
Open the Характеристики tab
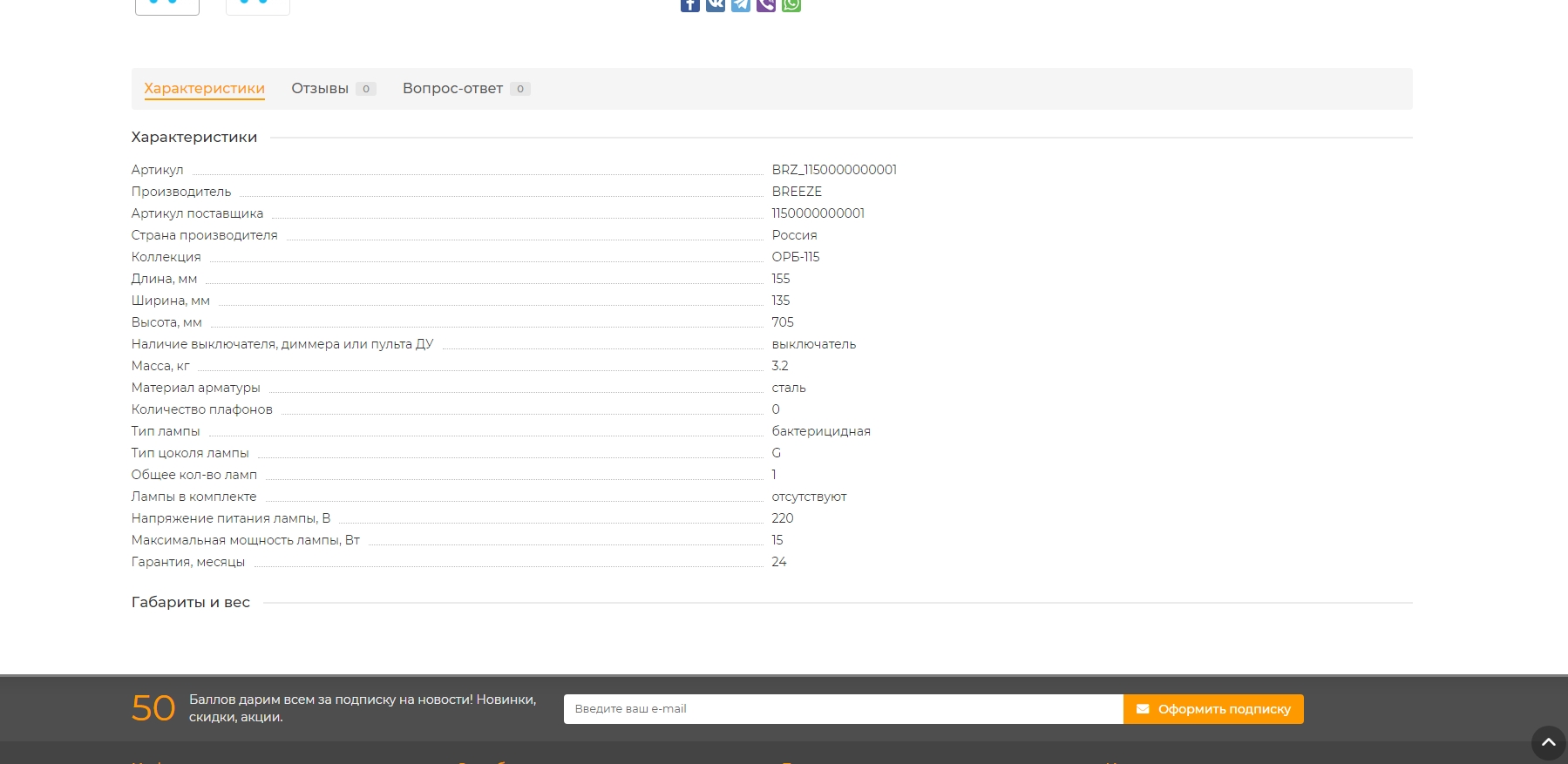[204, 89]
